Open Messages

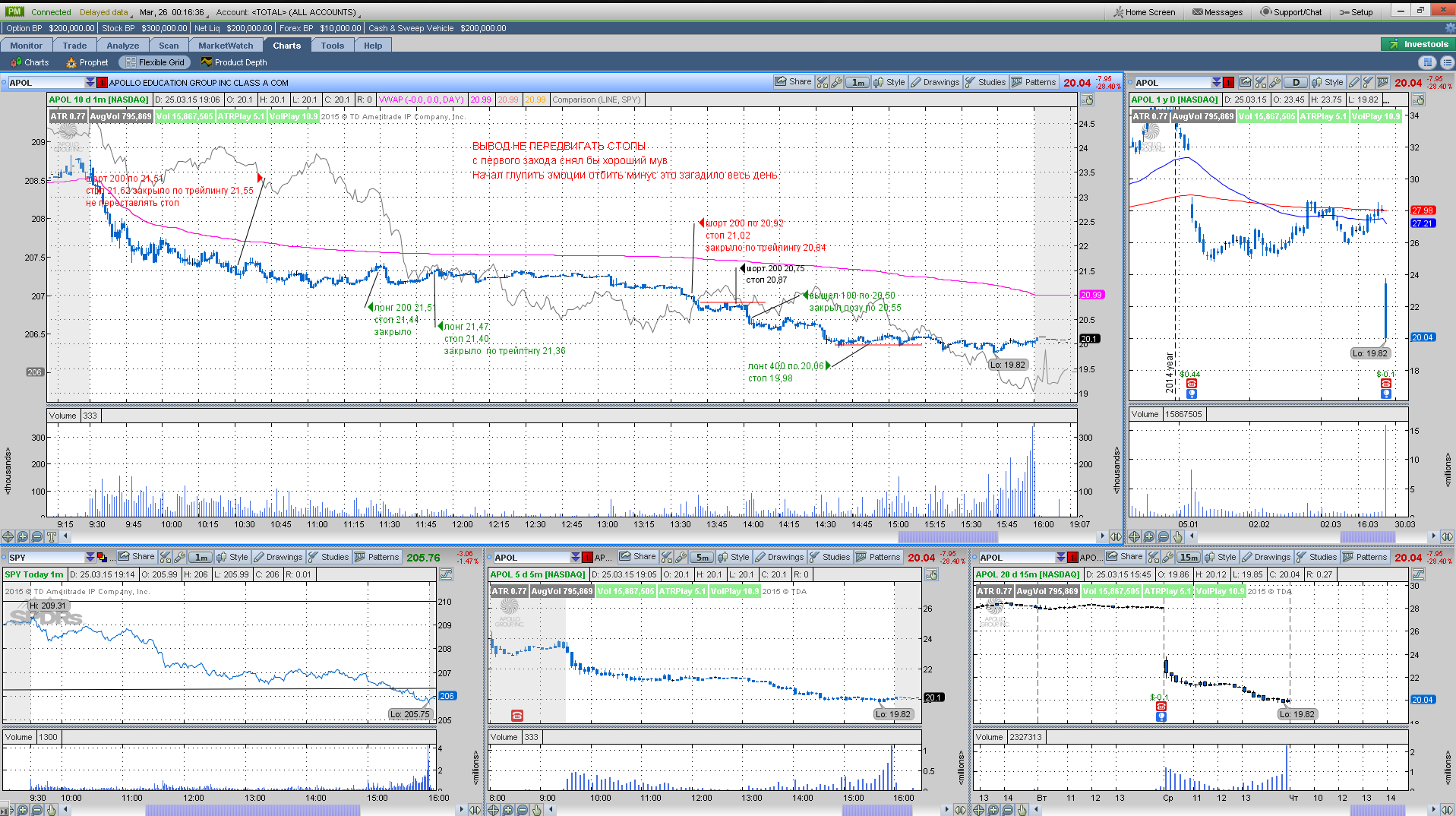point(1218,12)
